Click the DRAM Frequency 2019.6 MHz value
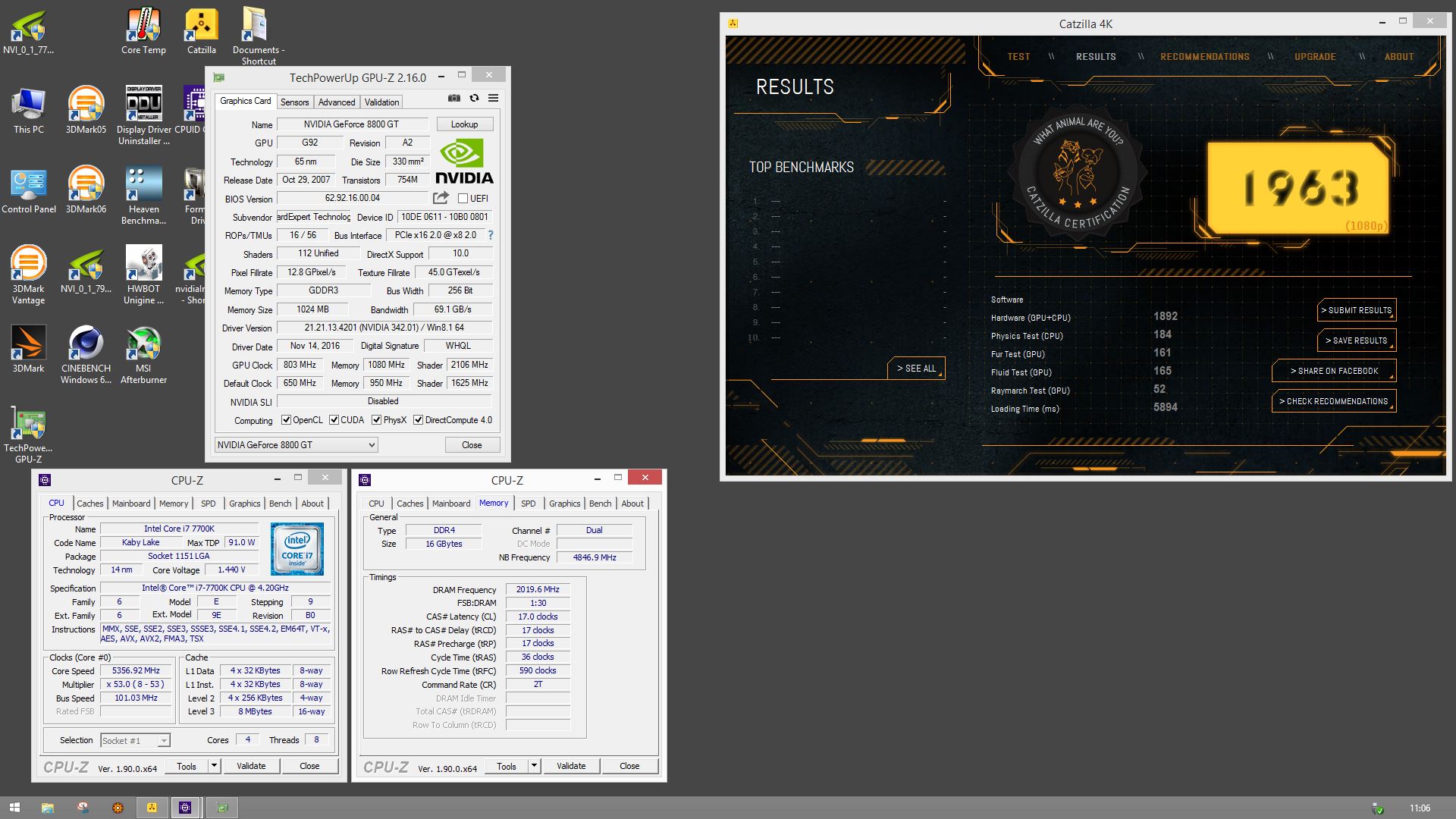 tap(538, 589)
